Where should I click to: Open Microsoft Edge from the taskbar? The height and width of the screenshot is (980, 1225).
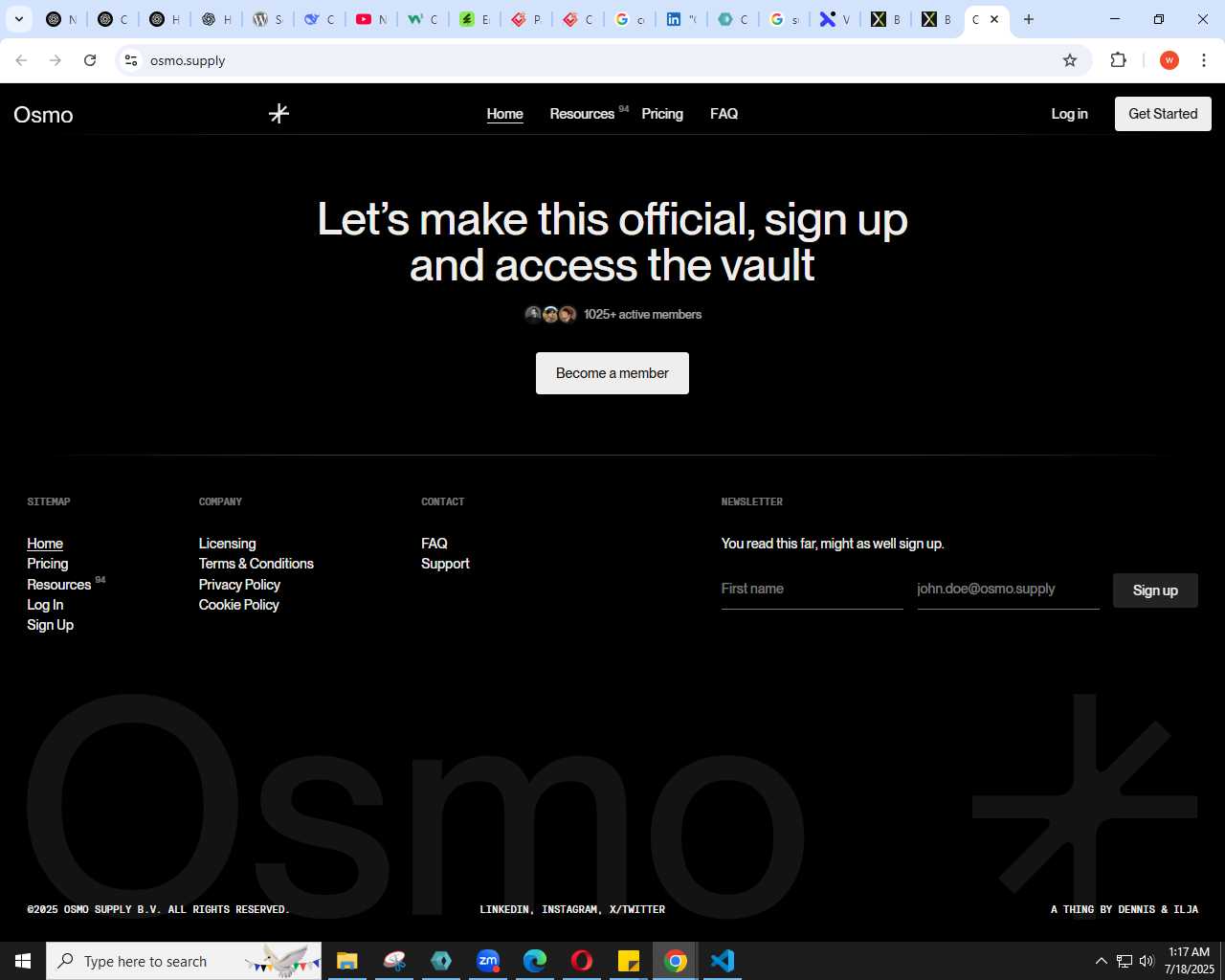(535, 961)
